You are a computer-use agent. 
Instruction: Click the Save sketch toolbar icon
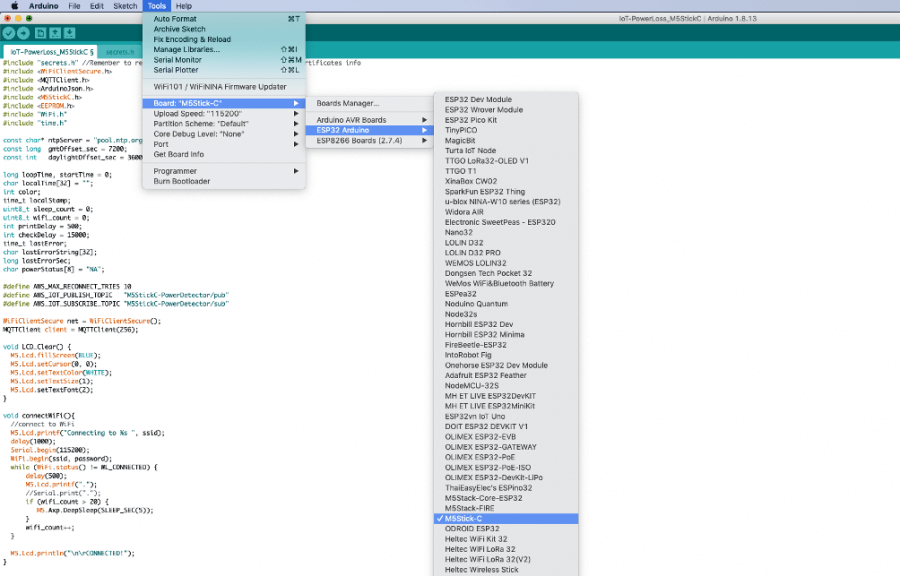tap(69, 33)
